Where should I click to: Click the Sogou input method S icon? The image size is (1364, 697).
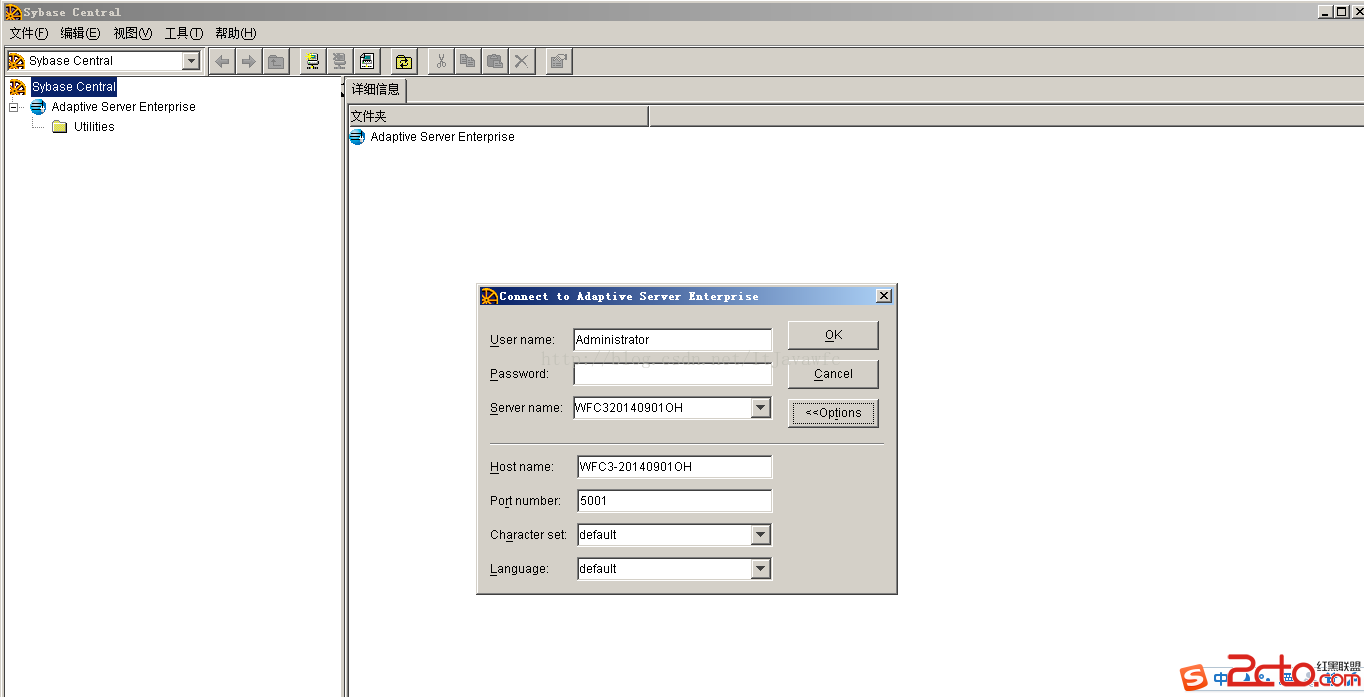click(x=1194, y=678)
